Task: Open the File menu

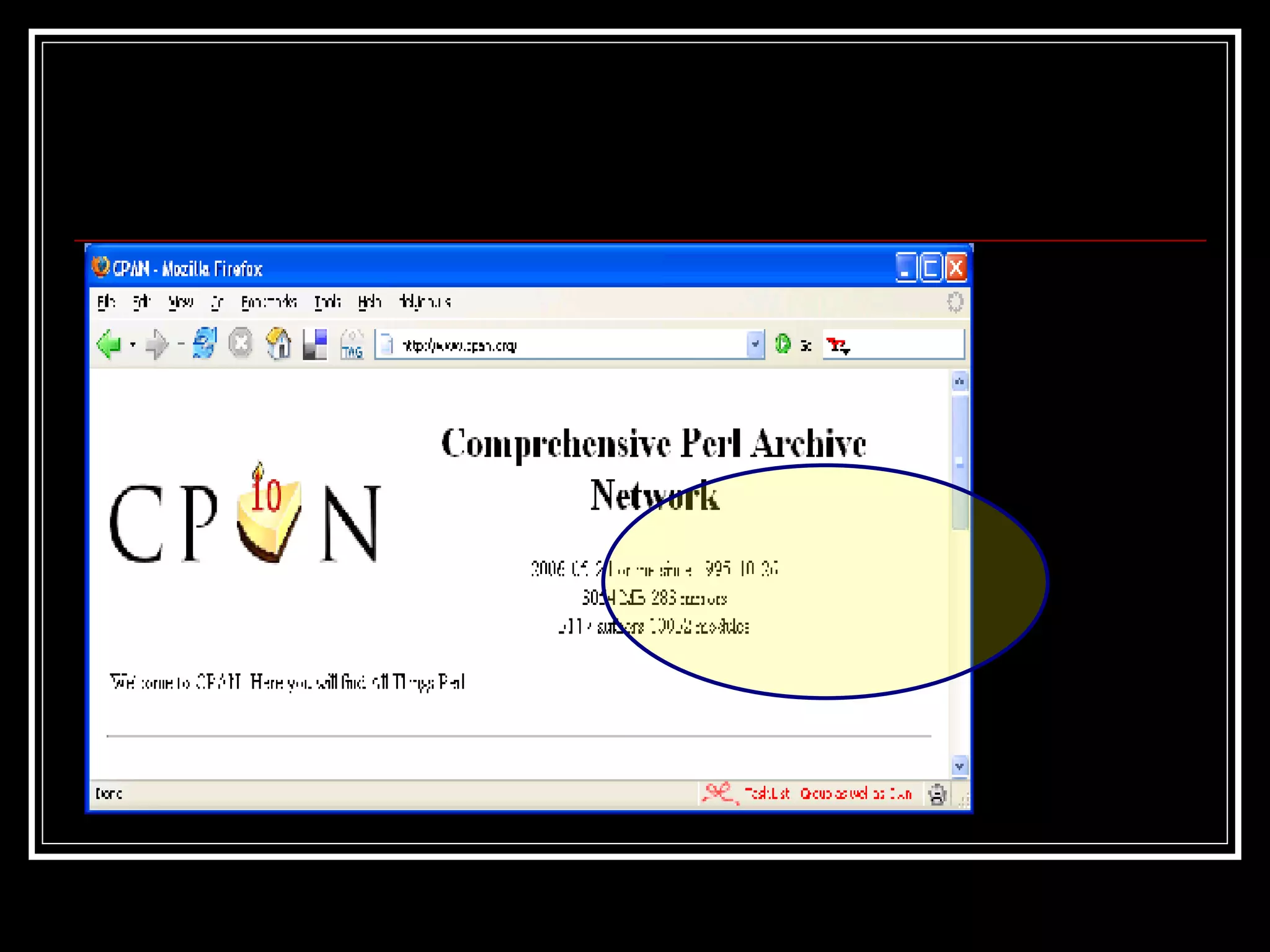Action: [106, 302]
